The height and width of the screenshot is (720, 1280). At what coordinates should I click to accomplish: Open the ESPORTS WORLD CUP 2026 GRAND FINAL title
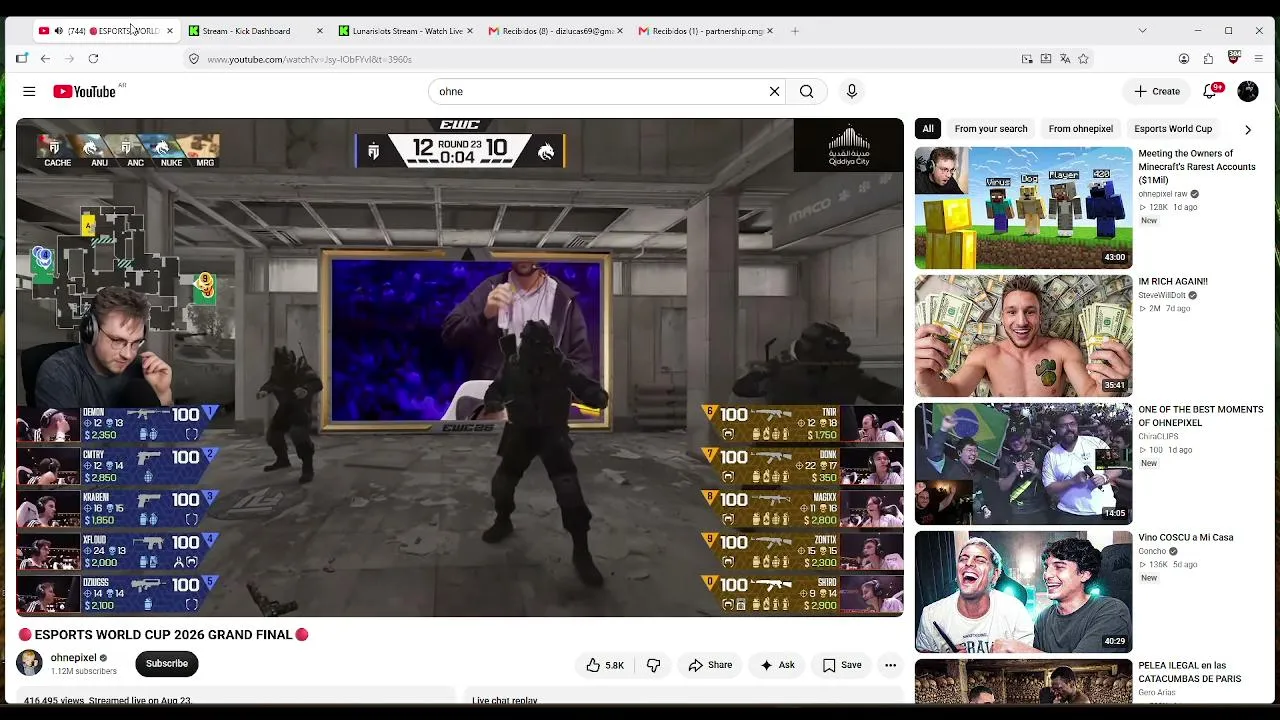coord(163,635)
